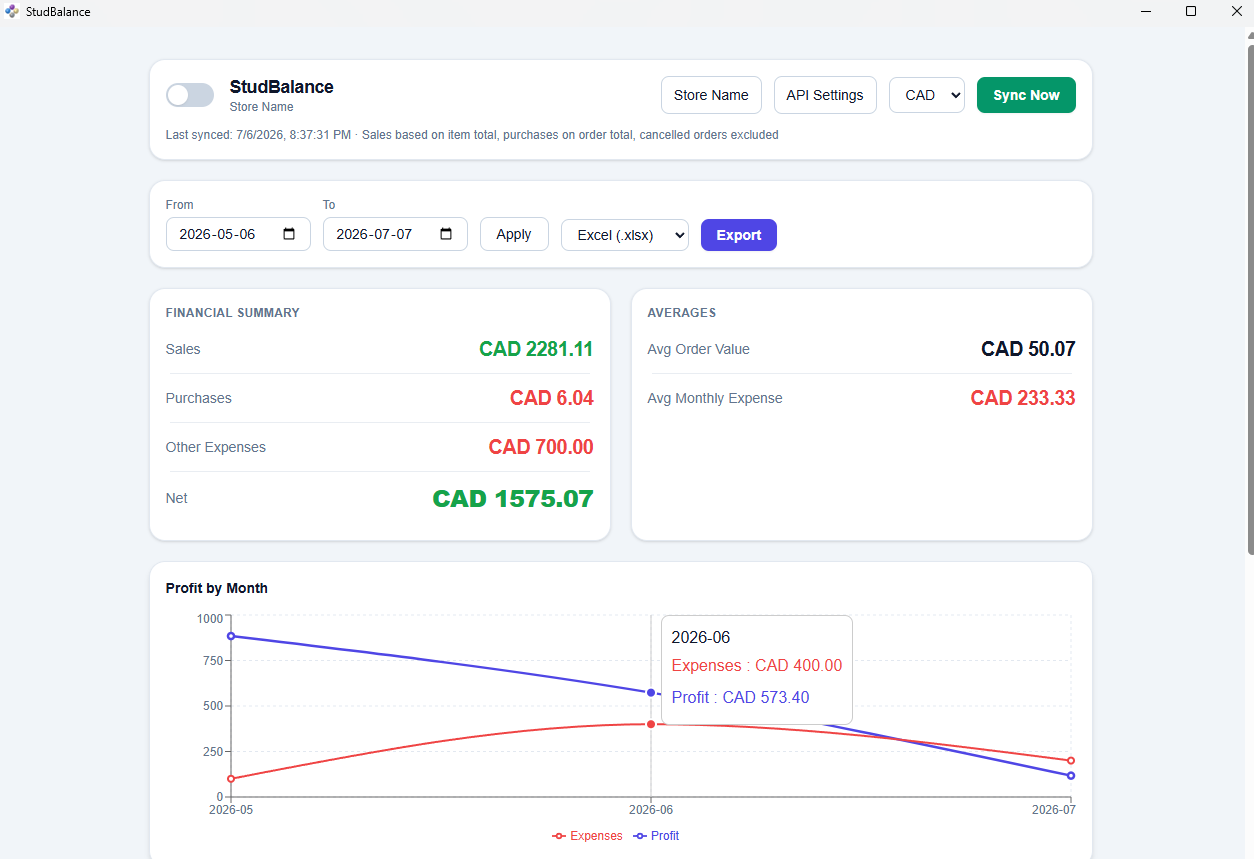The width and height of the screenshot is (1254, 859).
Task: Toggle the switch next to StudBalance
Action: click(x=190, y=95)
